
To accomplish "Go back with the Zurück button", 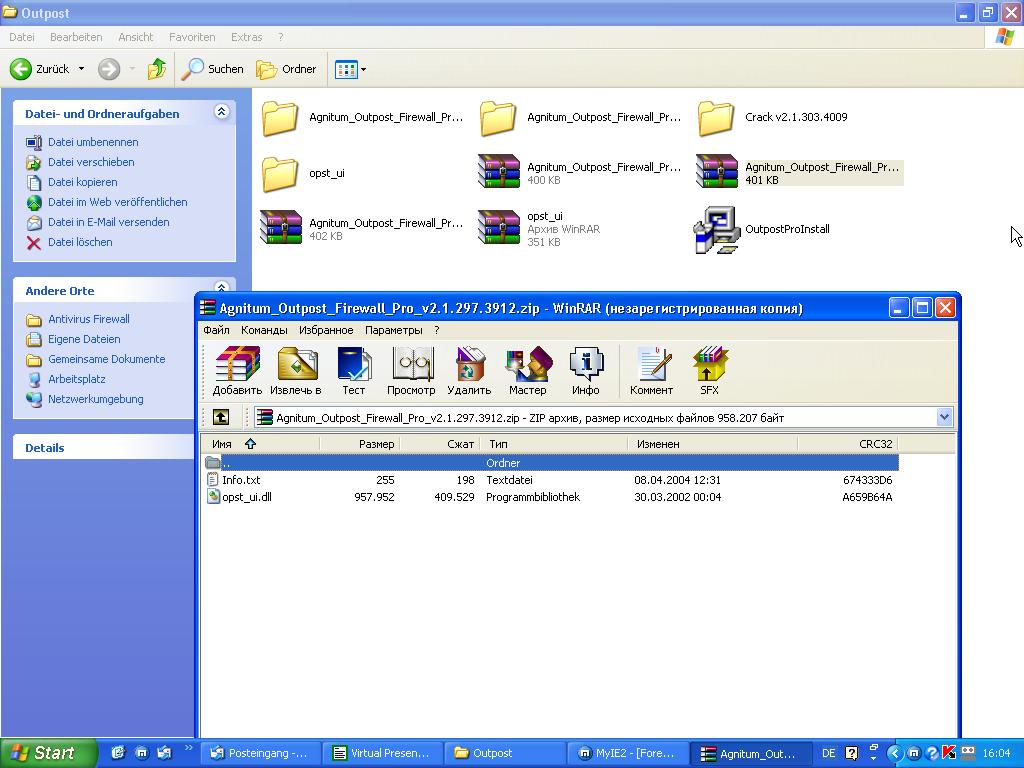I will coord(39,69).
